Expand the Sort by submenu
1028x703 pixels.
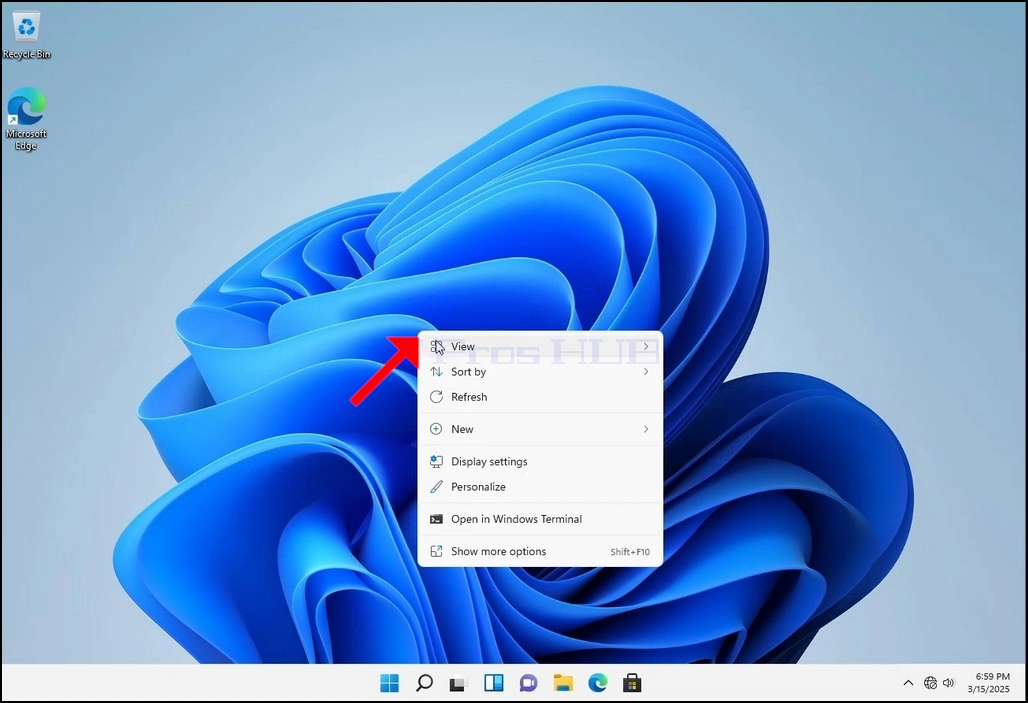(540, 372)
